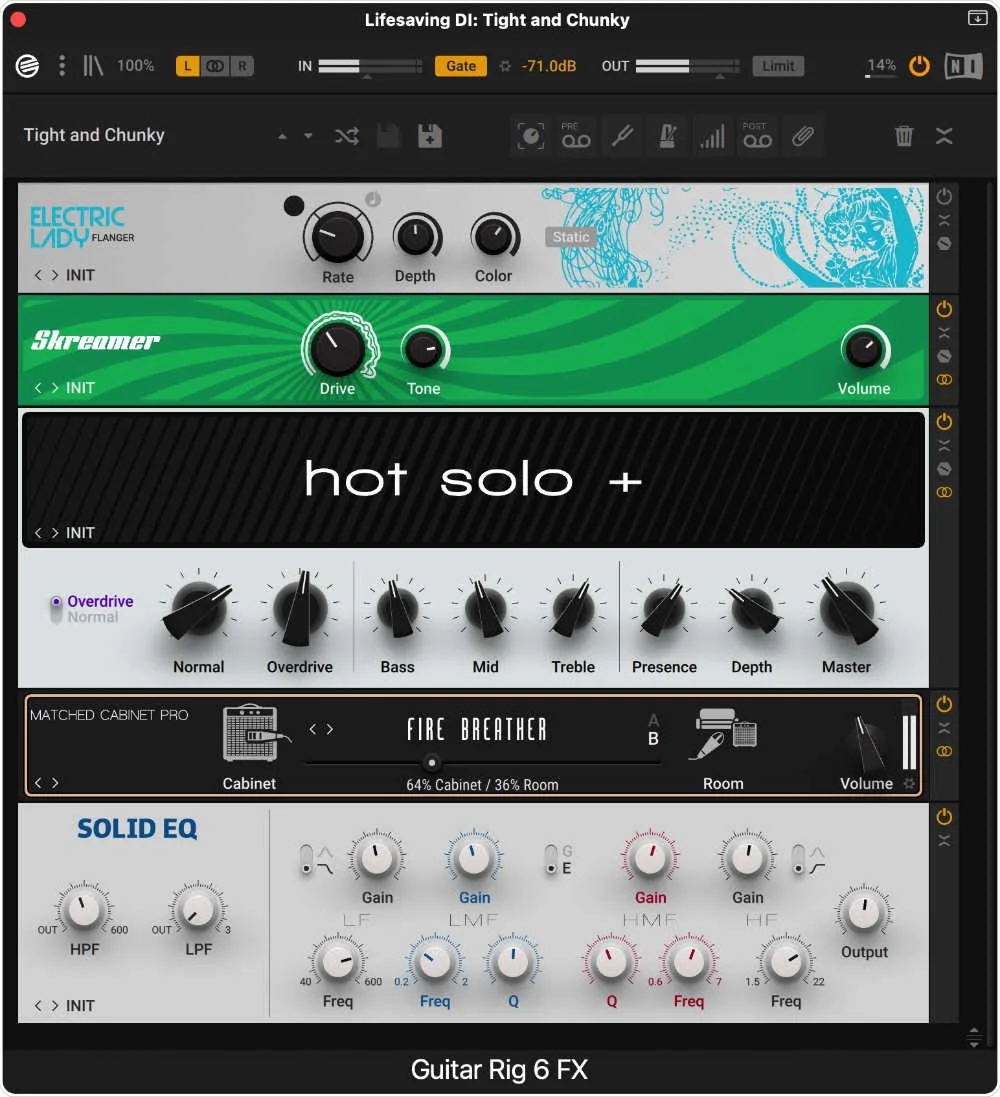
Task: Click the Save As preset icon
Action: coord(430,136)
